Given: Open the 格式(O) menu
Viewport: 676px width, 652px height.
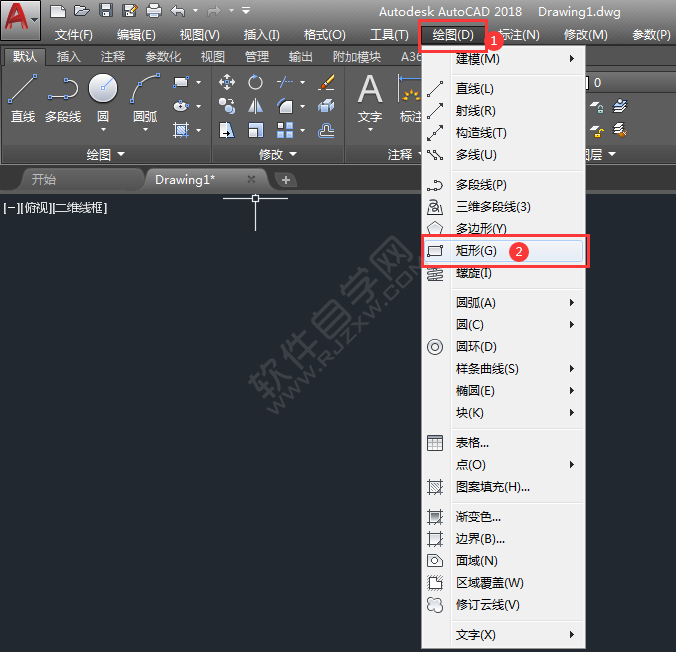Looking at the screenshot, I should pyautogui.click(x=325, y=34).
